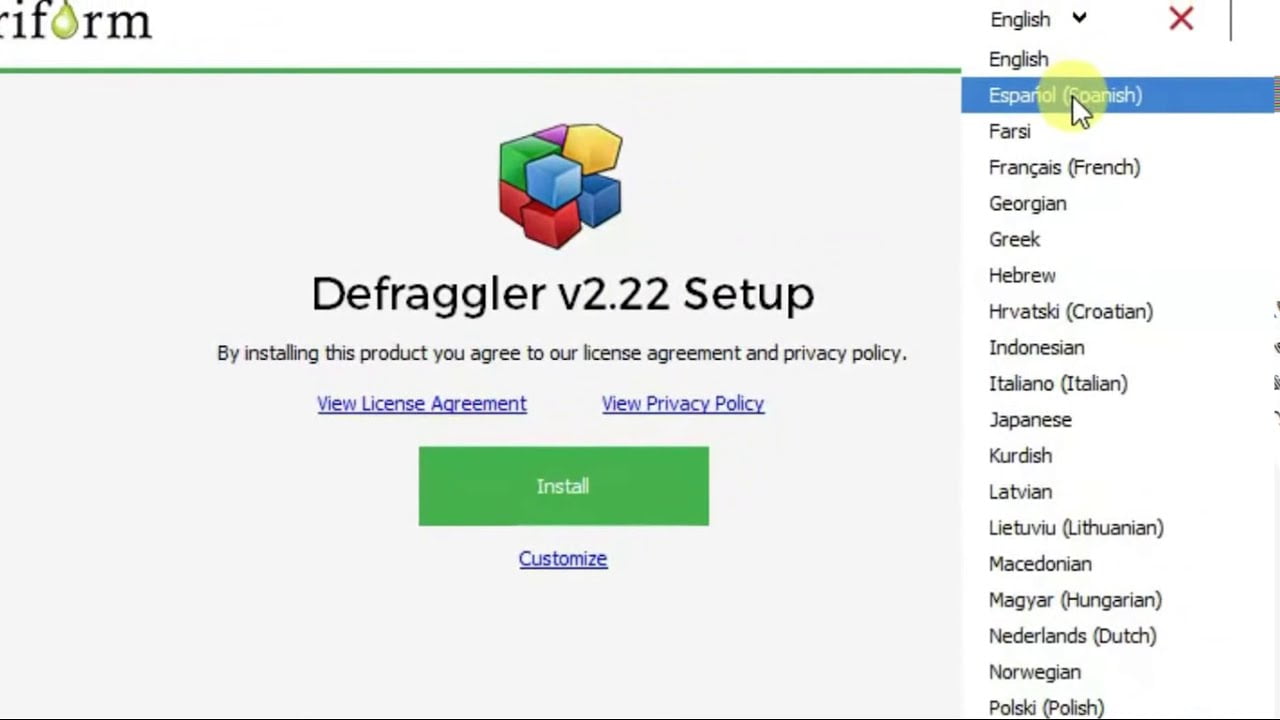Choose Hrvatski (Croatian) language

[x=1119, y=311]
